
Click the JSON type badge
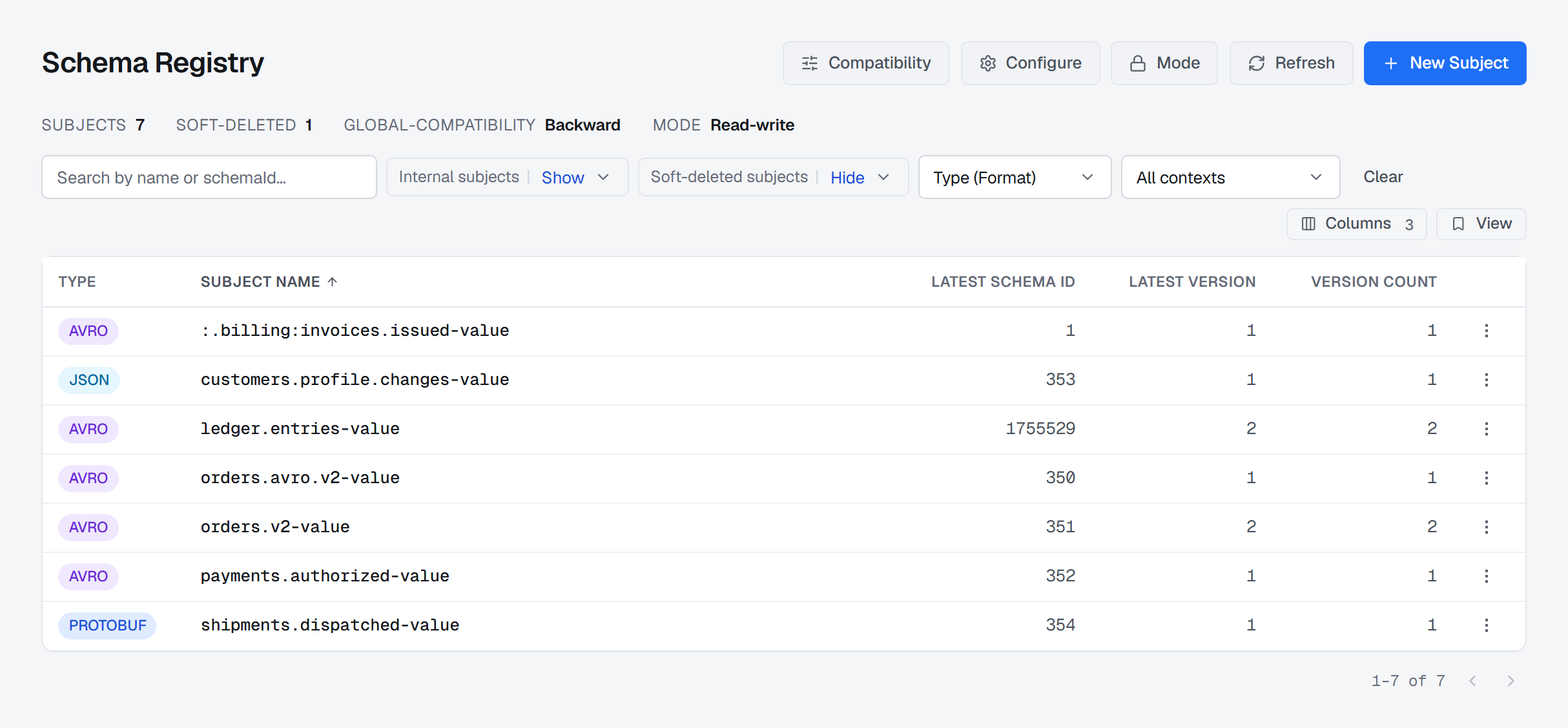coord(89,380)
